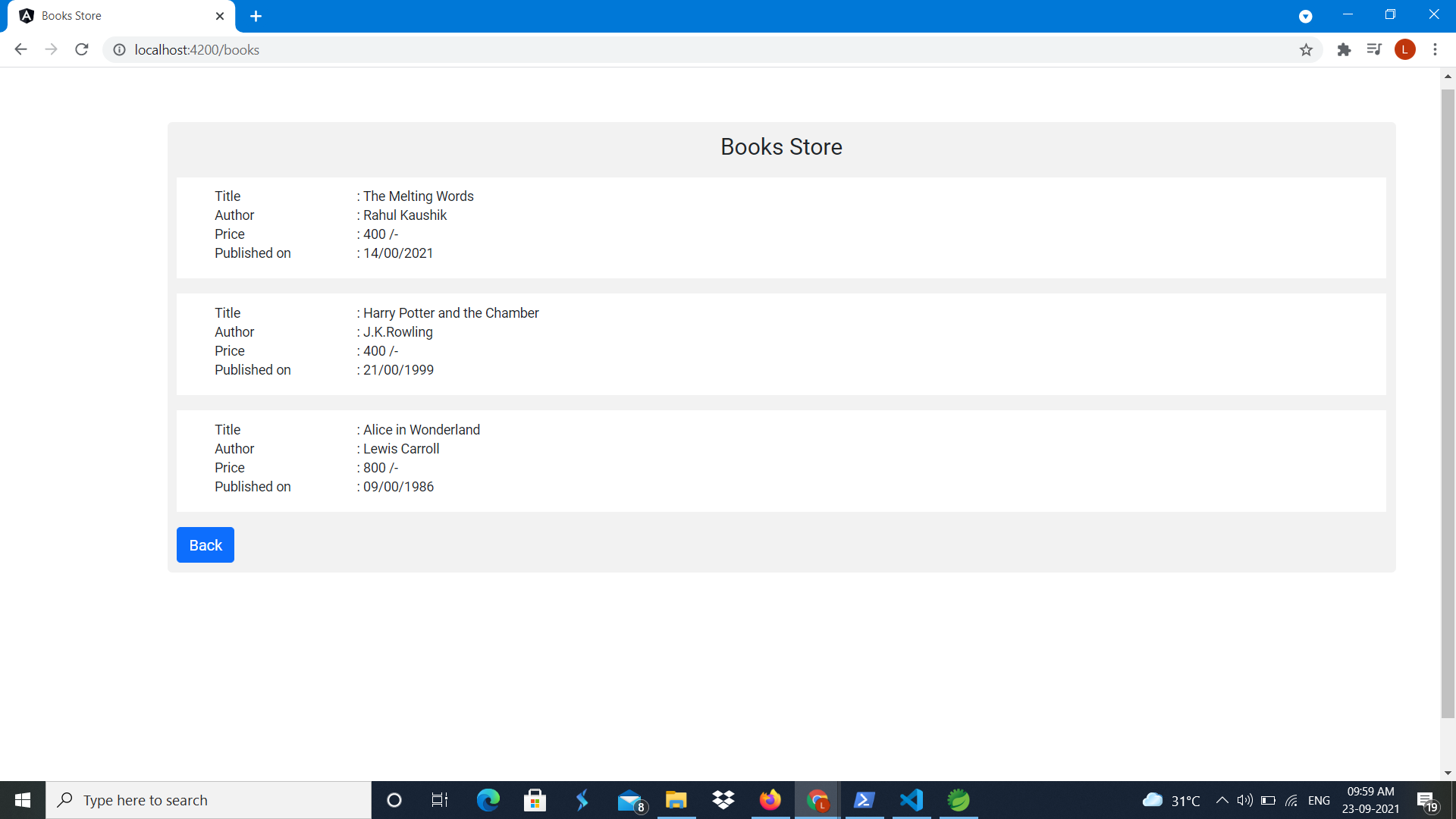This screenshot has height=819, width=1456.
Task: Open Visual Studio Code from the taskbar
Action: tap(911, 799)
